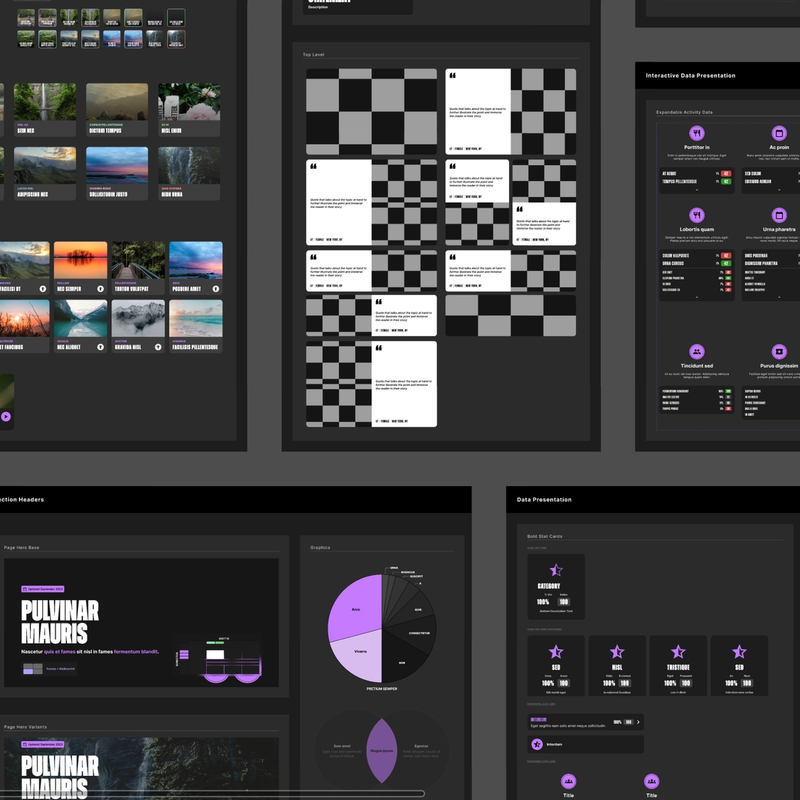Open the Tortor Volutpat bridge image card
800x800 pixels.
click(x=138, y=268)
